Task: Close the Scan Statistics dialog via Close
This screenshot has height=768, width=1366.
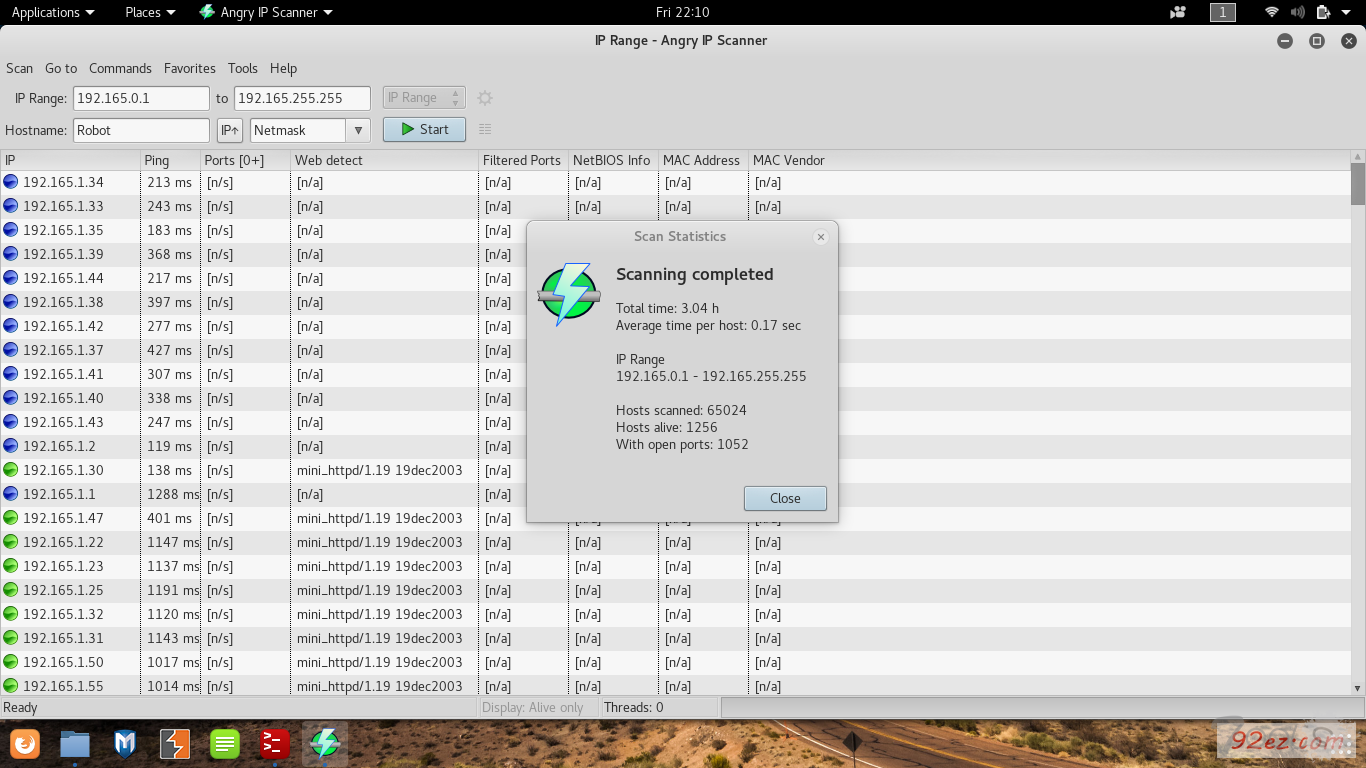Action: click(x=785, y=498)
